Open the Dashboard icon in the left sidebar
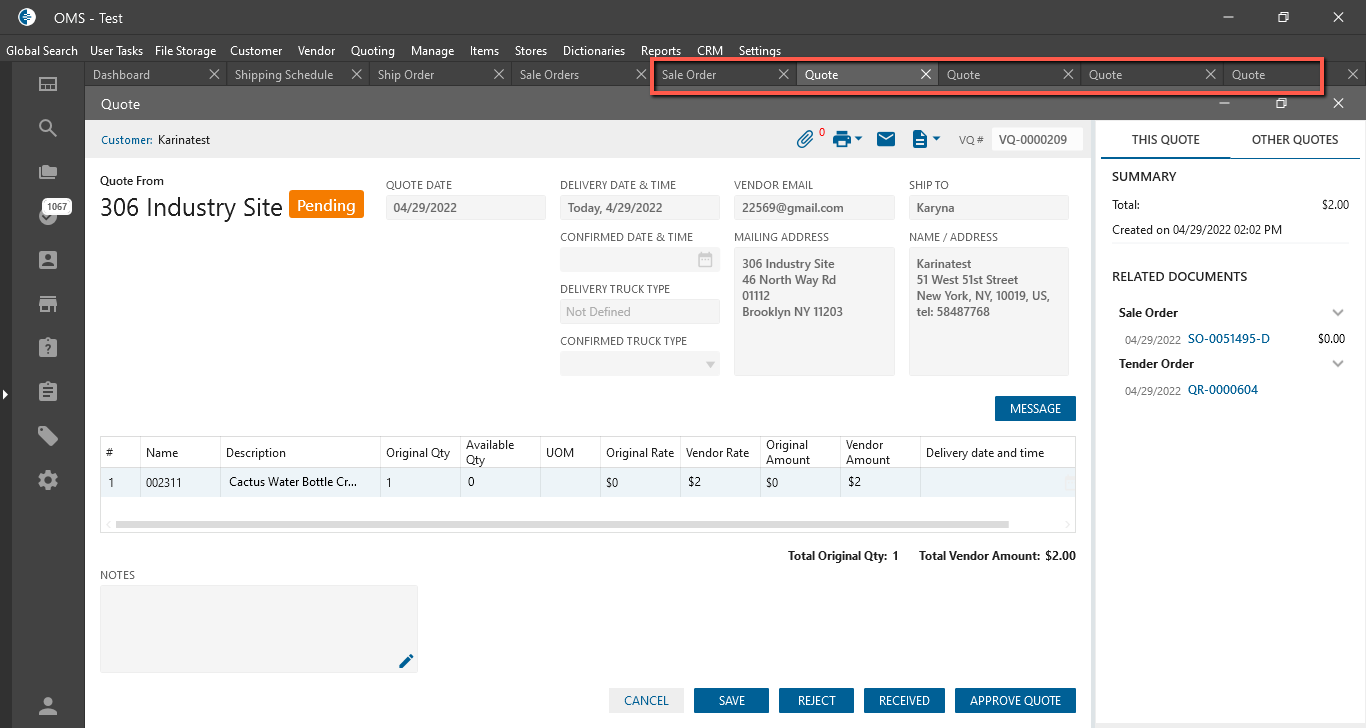The width and height of the screenshot is (1366, 728). (48, 84)
